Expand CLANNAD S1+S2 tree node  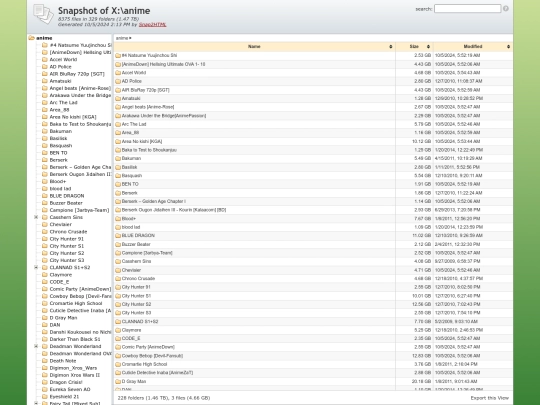click(36, 268)
